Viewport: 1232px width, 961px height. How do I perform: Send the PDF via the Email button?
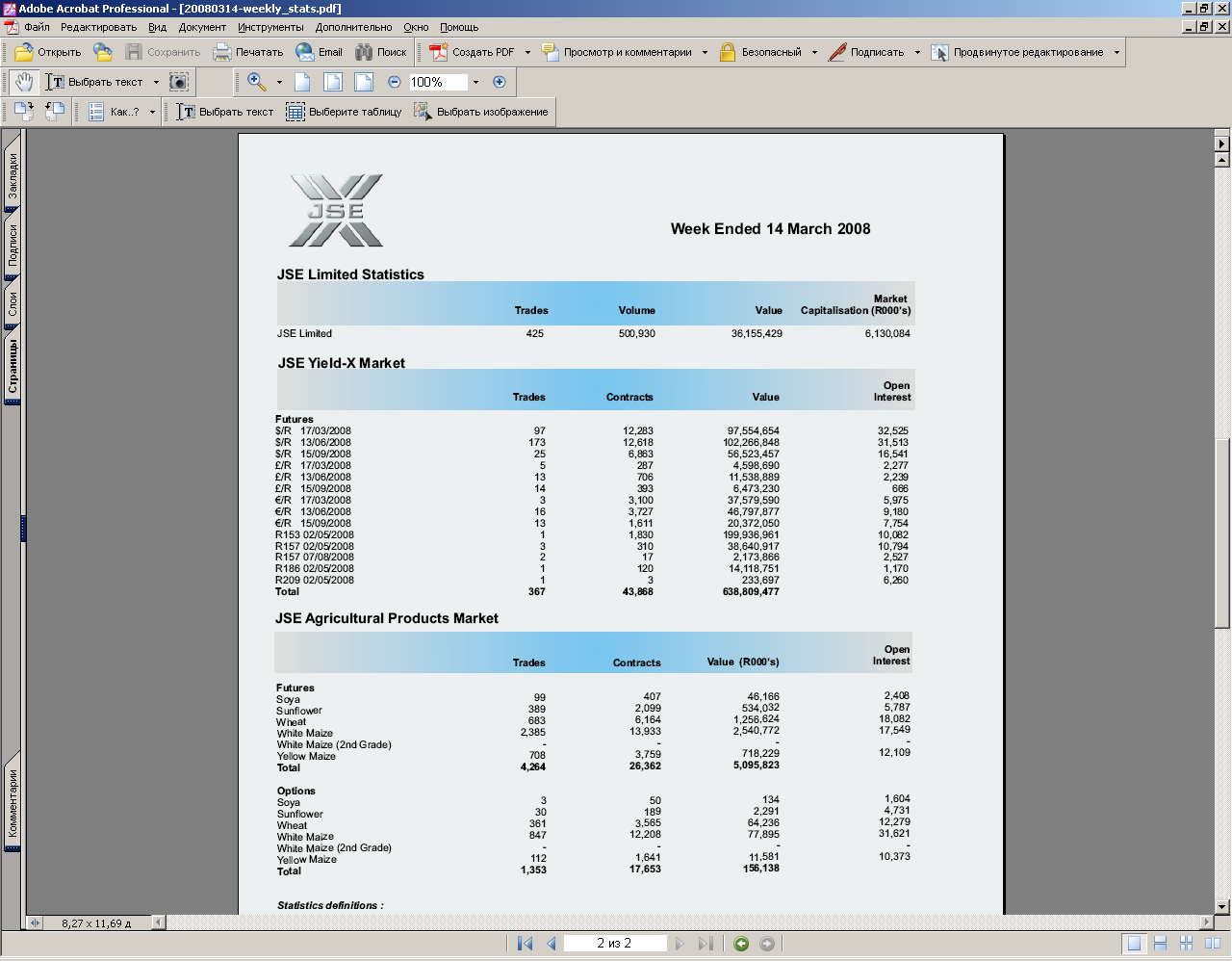tap(319, 52)
